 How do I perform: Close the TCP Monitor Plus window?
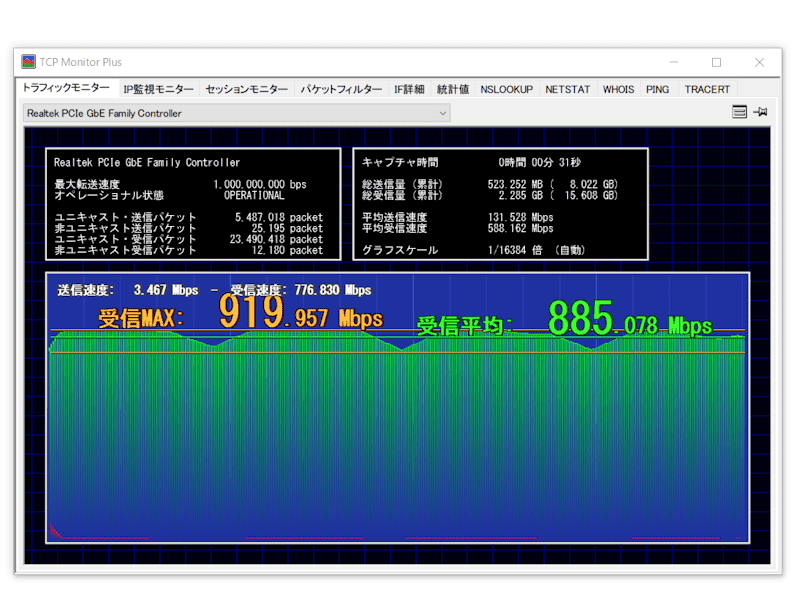point(759,62)
